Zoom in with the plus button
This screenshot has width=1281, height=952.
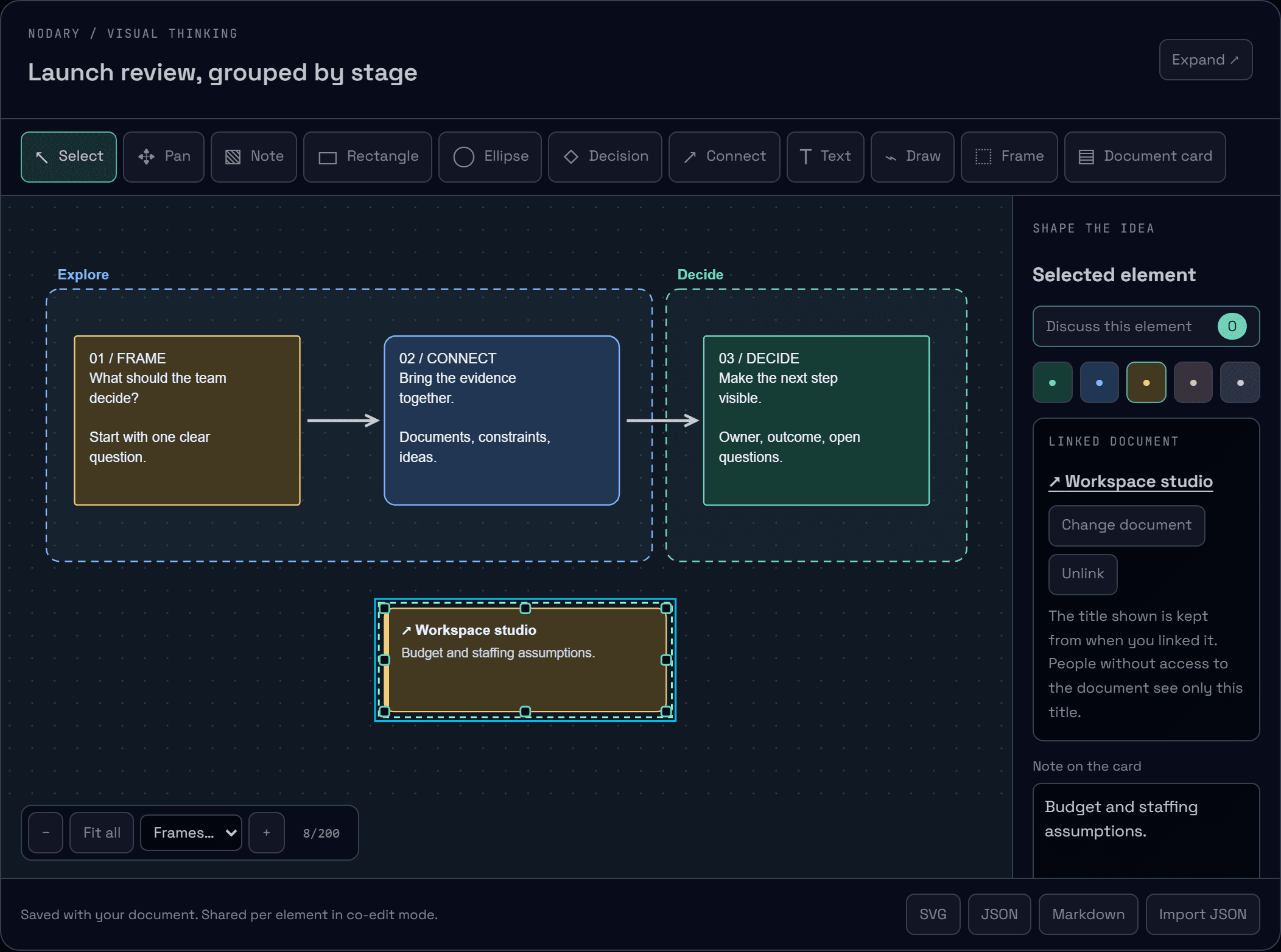point(267,833)
